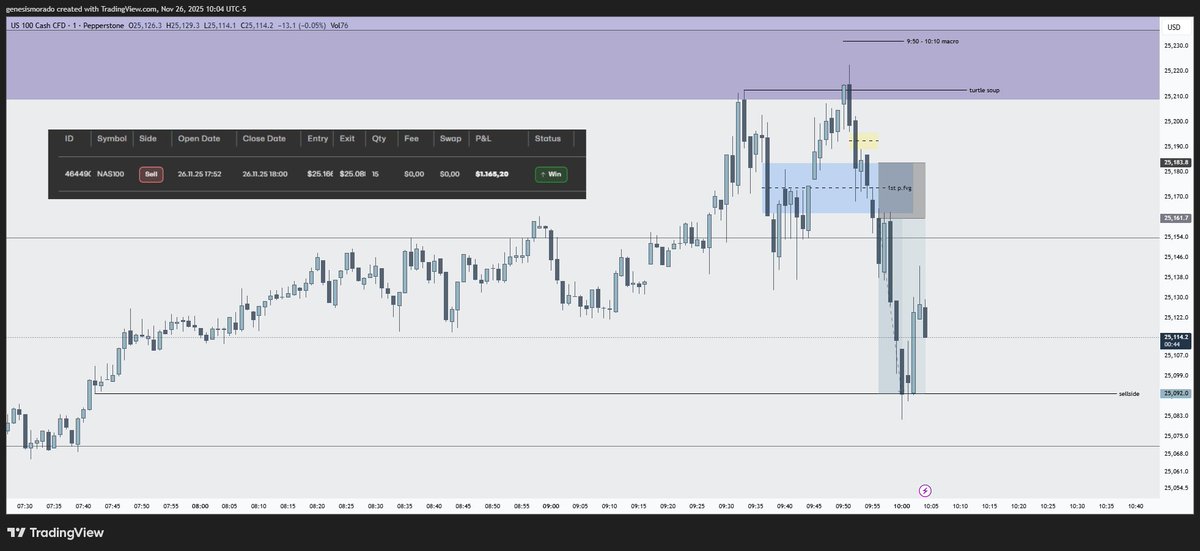Click the $1.165,20 P&L value
This screenshot has width=1200, height=551.
tap(492, 174)
